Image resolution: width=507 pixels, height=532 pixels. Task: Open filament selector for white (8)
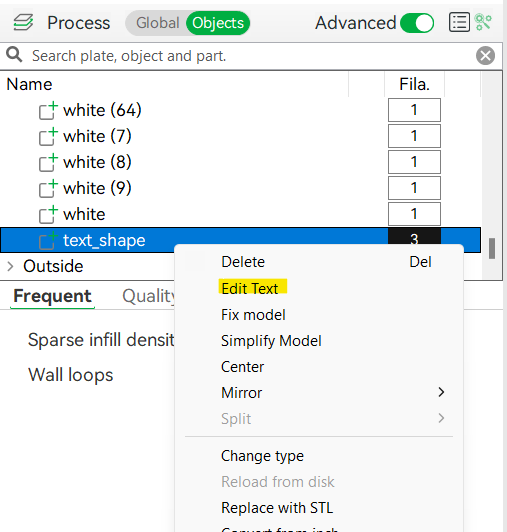414,162
